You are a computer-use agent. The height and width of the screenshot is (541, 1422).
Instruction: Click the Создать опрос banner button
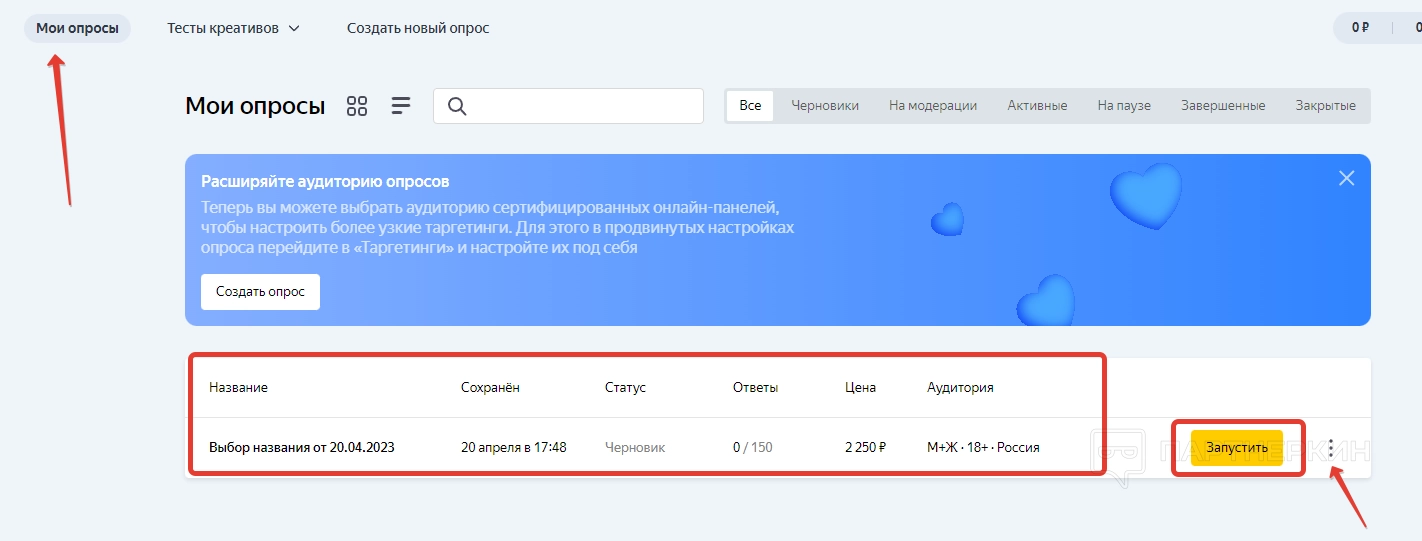click(x=260, y=292)
